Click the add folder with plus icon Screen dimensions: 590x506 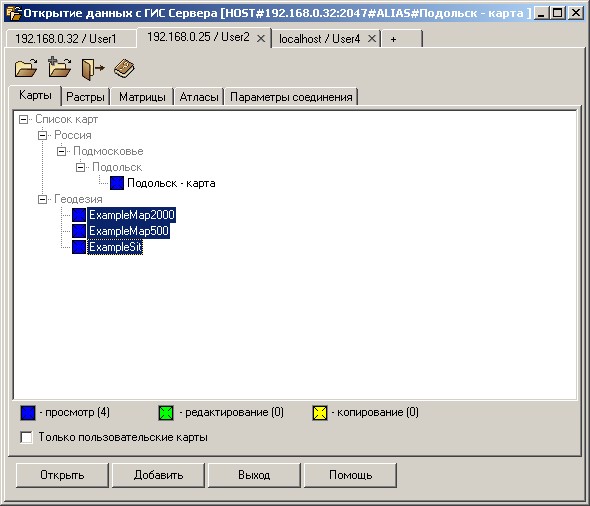click(x=59, y=67)
